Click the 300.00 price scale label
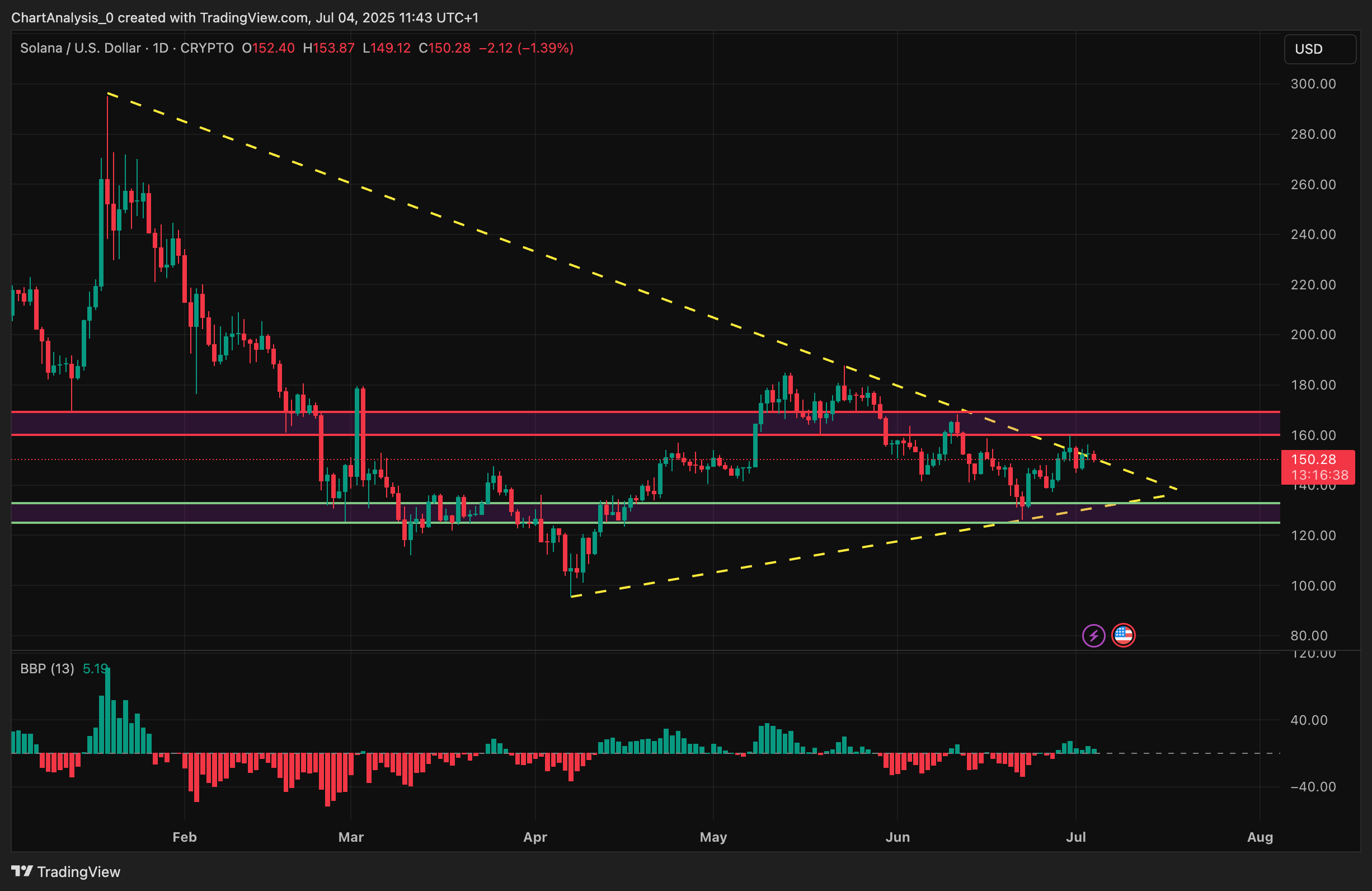 click(1313, 83)
